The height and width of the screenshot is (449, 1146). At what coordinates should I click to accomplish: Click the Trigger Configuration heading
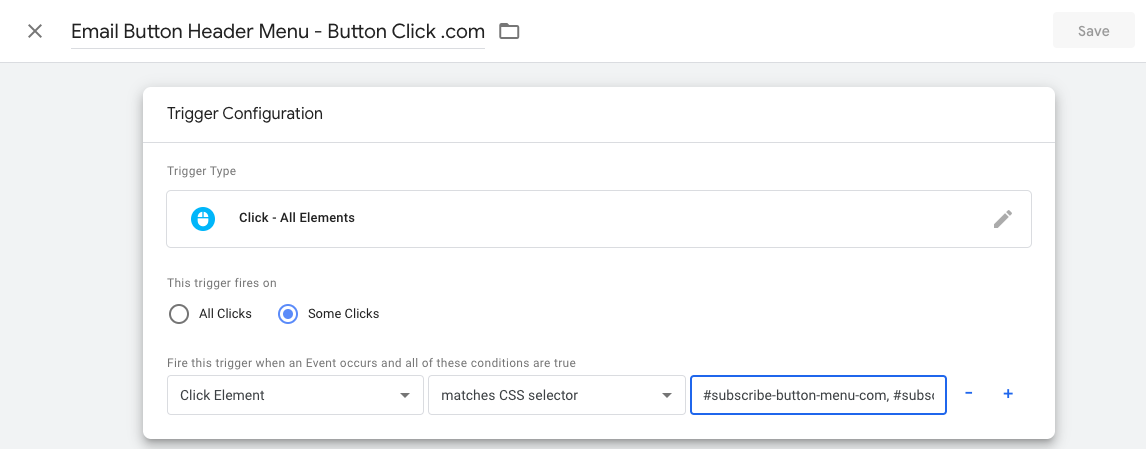click(245, 114)
